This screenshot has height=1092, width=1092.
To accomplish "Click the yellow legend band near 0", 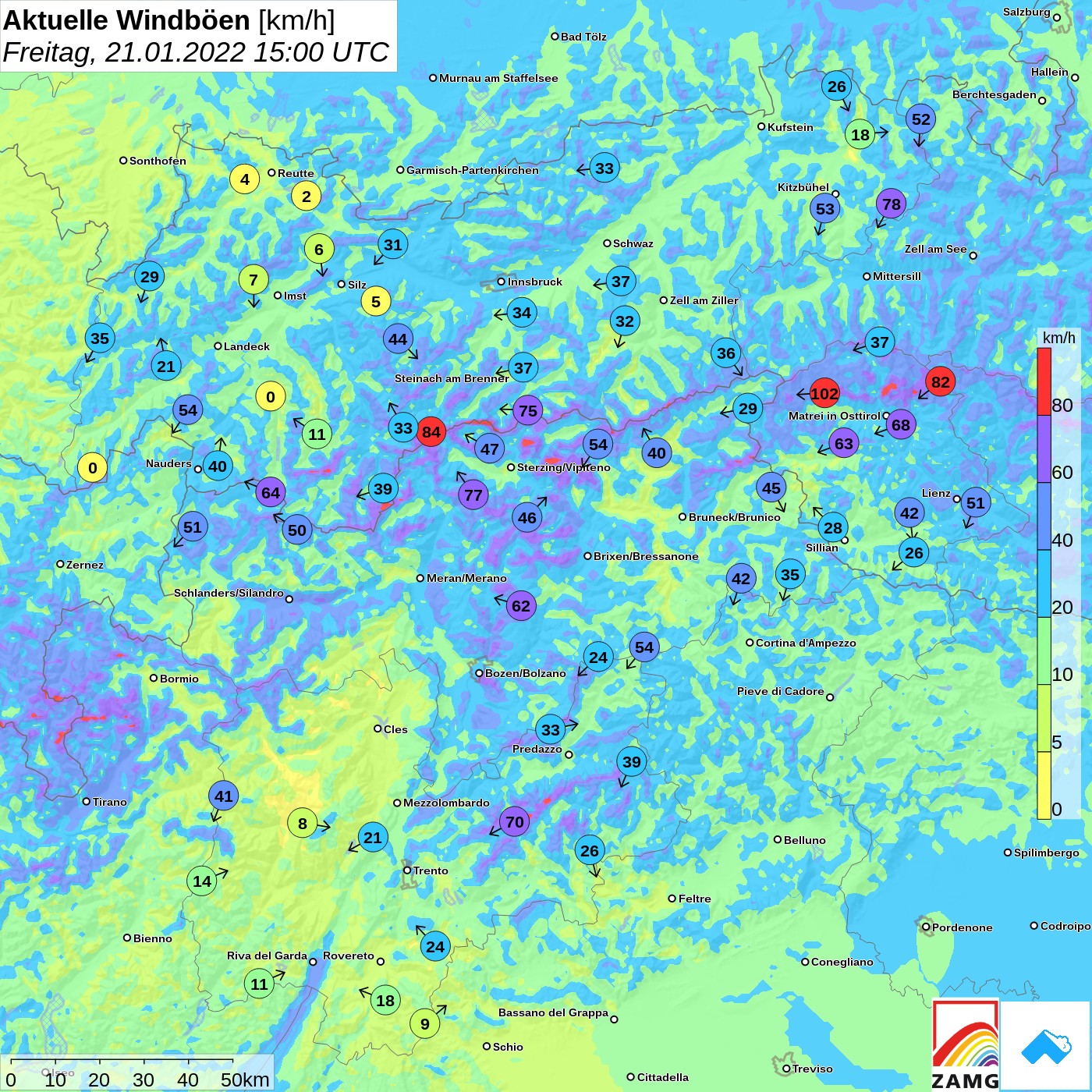I will coord(1044,785).
